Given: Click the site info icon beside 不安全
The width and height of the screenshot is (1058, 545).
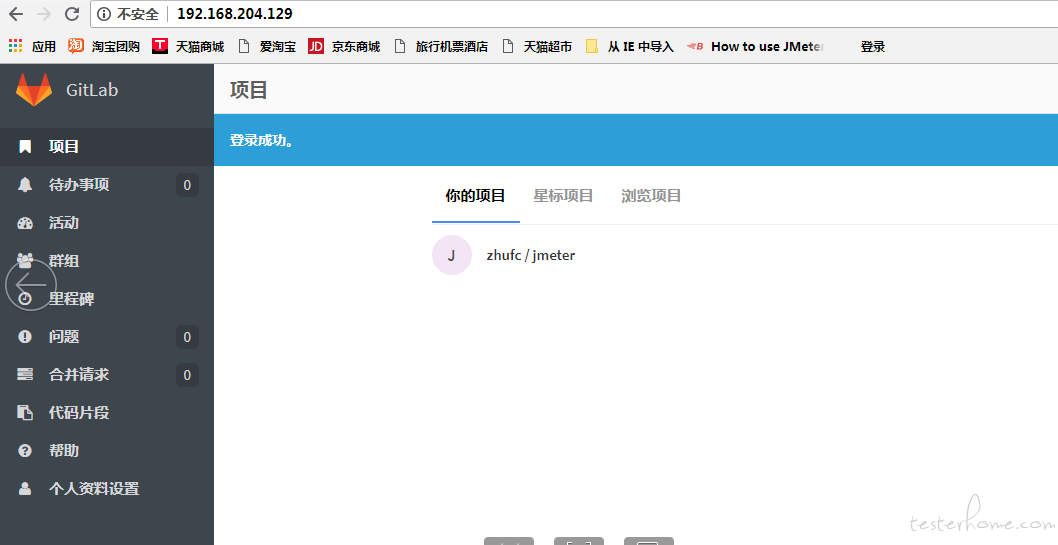Looking at the screenshot, I should [x=103, y=14].
